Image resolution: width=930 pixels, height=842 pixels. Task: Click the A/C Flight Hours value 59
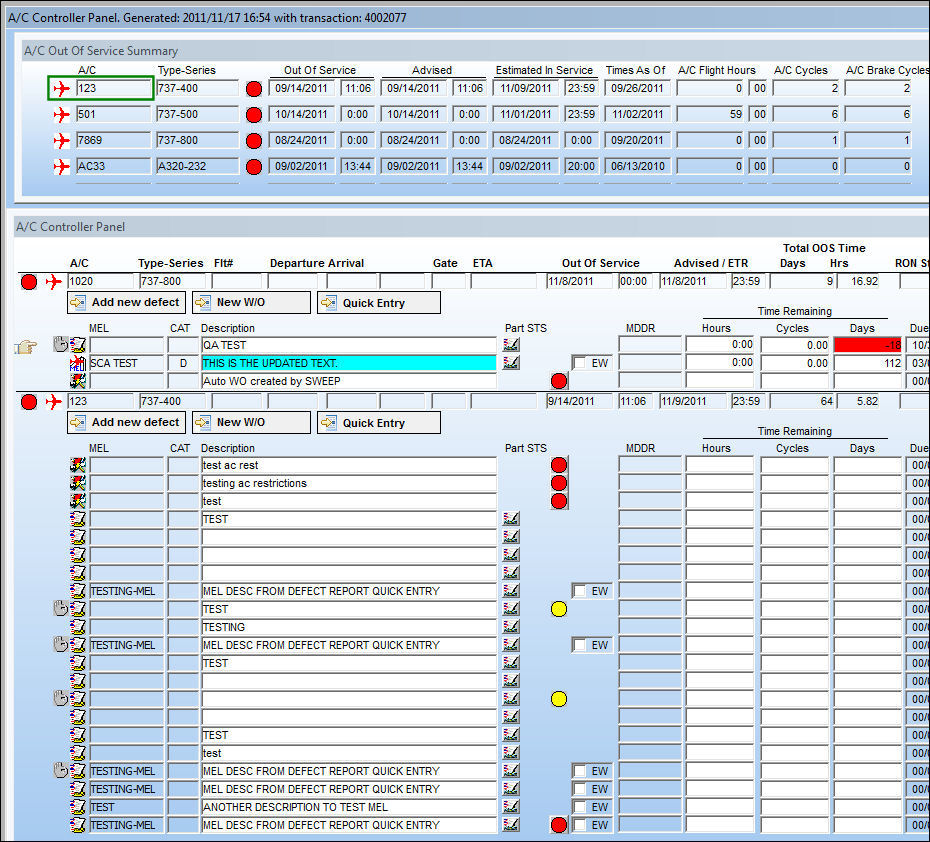coord(710,114)
